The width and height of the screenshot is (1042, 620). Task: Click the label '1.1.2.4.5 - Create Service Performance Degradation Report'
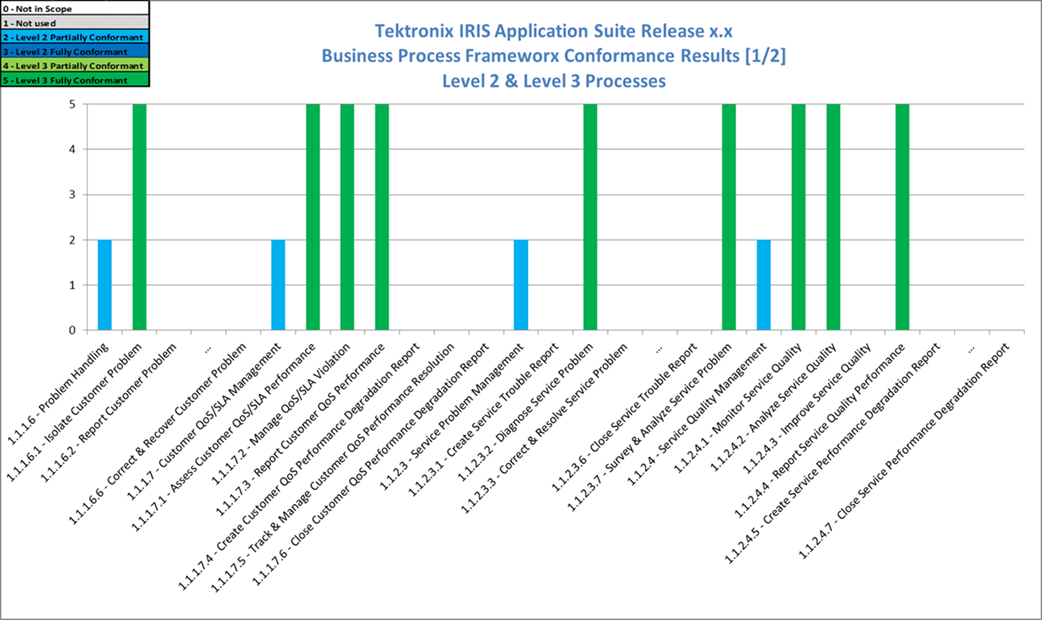point(832,453)
